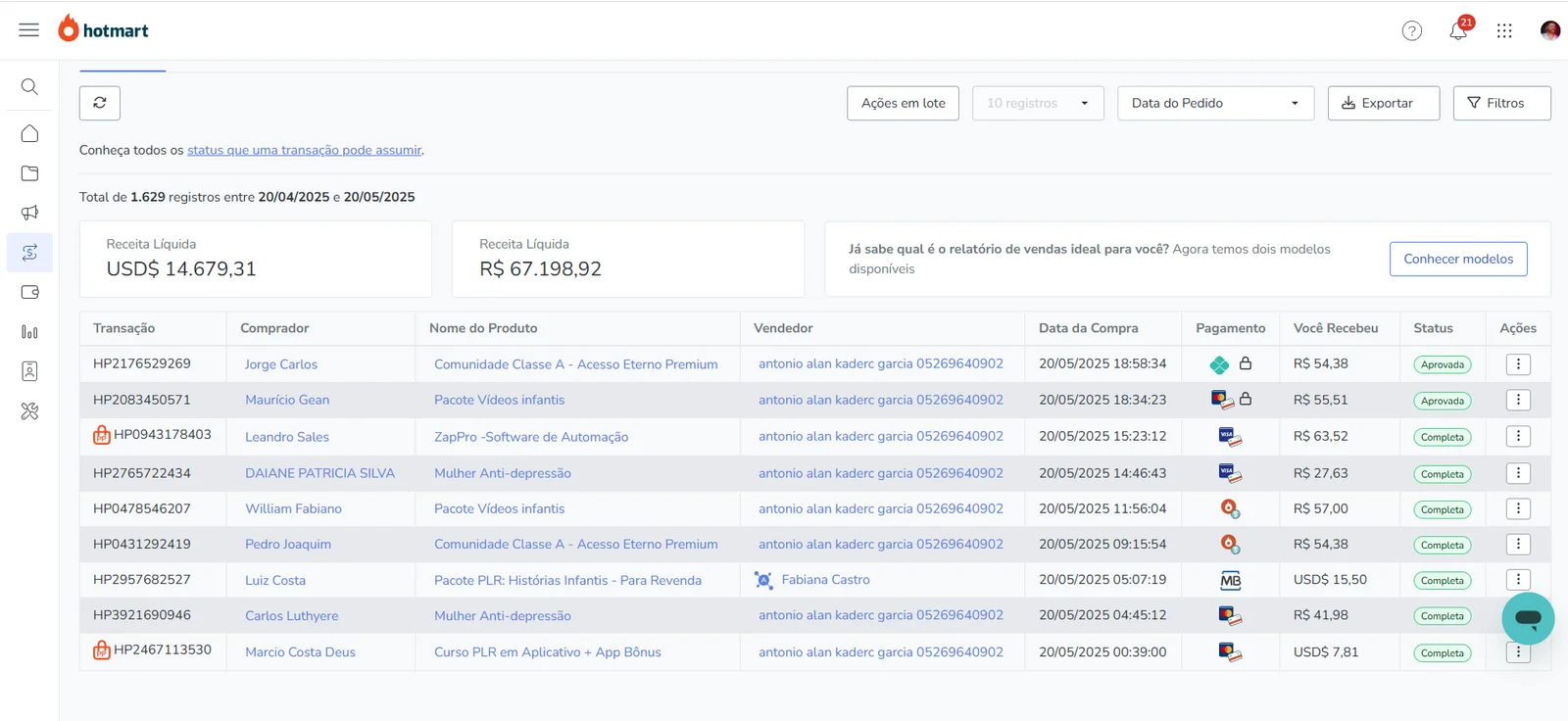The image size is (1568, 721).
Task: Open actions menu for William Fabiano row
Action: (x=1518, y=508)
